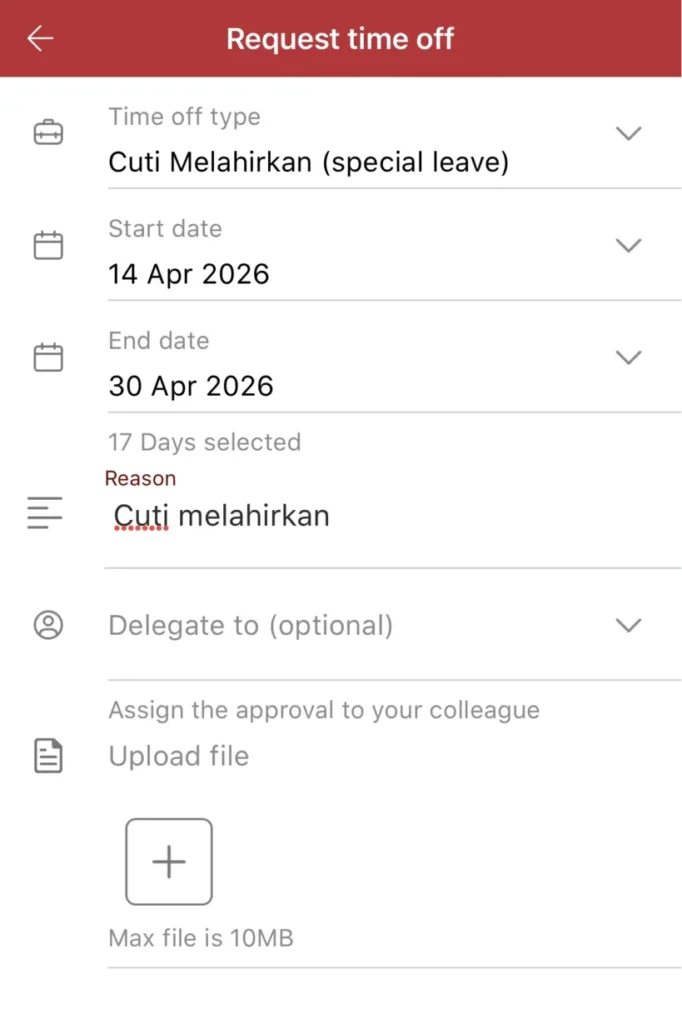Click the back arrow in the red header
The width and height of the screenshot is (682, 1024).
click(x=38, y=38)
